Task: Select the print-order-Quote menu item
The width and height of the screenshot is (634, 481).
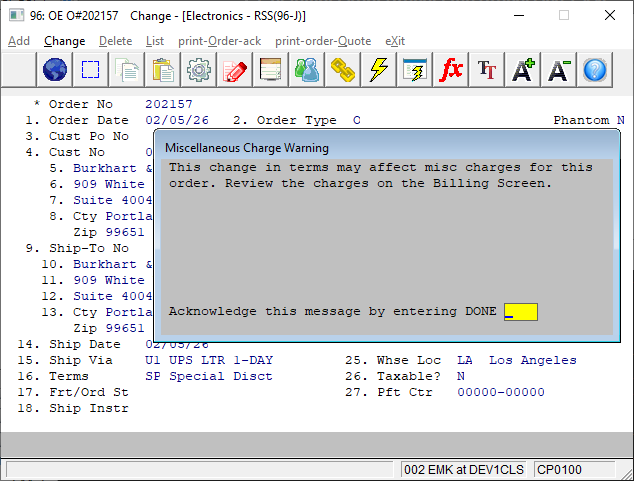Action: point(323,41)
